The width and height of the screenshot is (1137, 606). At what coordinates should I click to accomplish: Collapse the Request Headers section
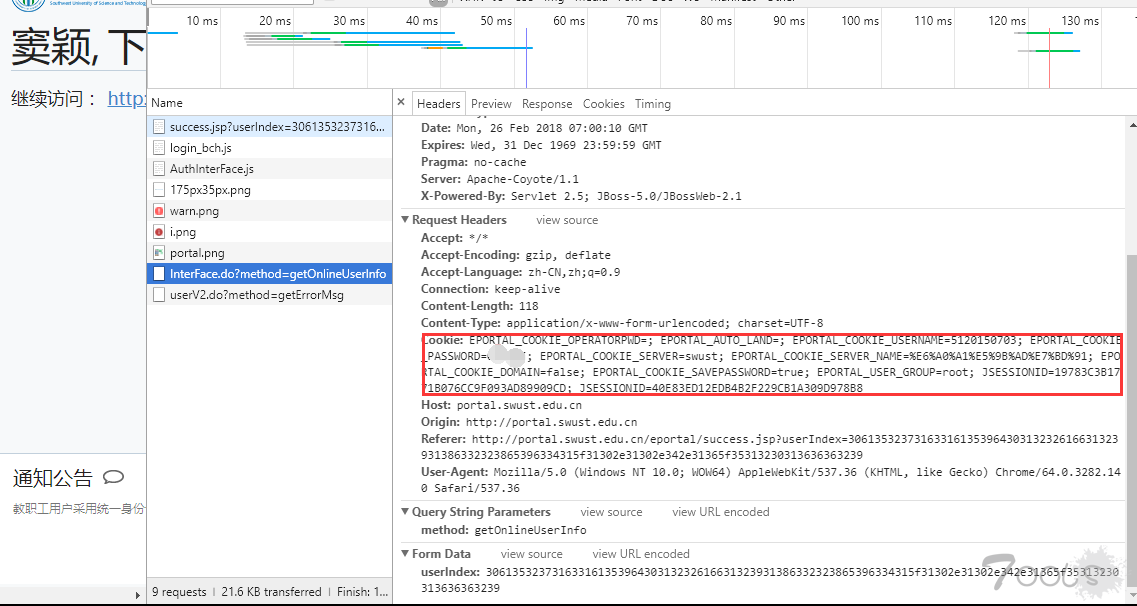(x=405, y=220)
